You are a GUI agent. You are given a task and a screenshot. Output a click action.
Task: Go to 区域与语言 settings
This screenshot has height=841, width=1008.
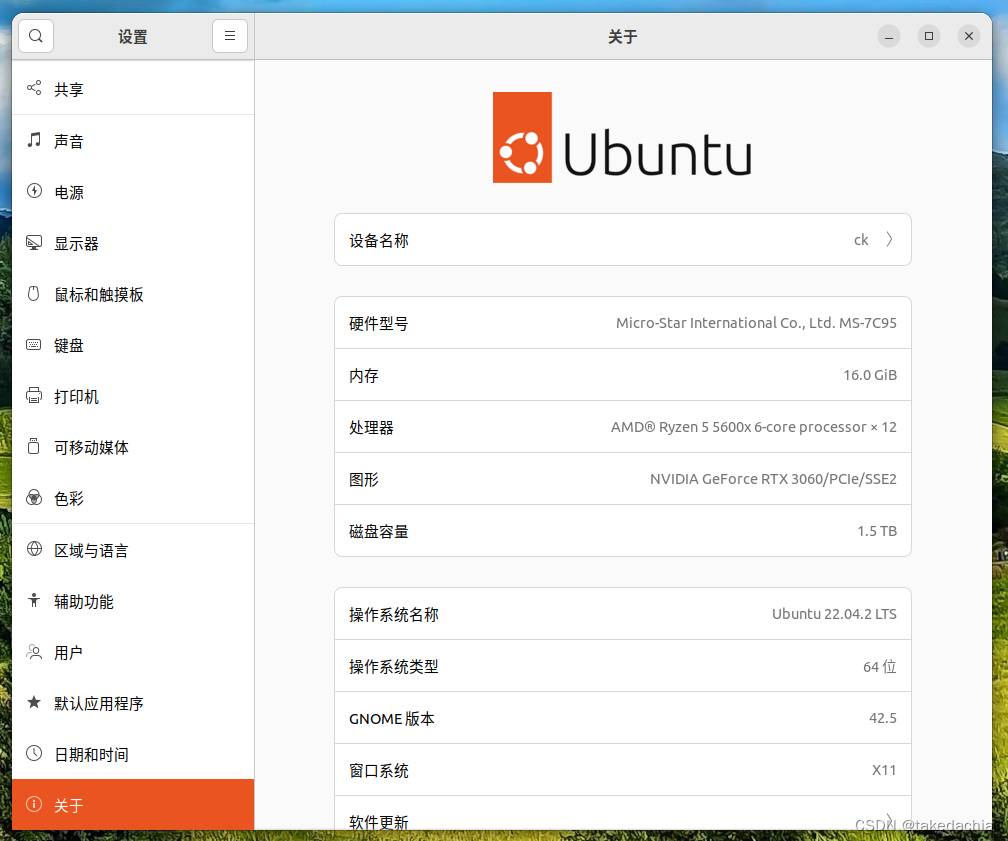click(133, 550)
